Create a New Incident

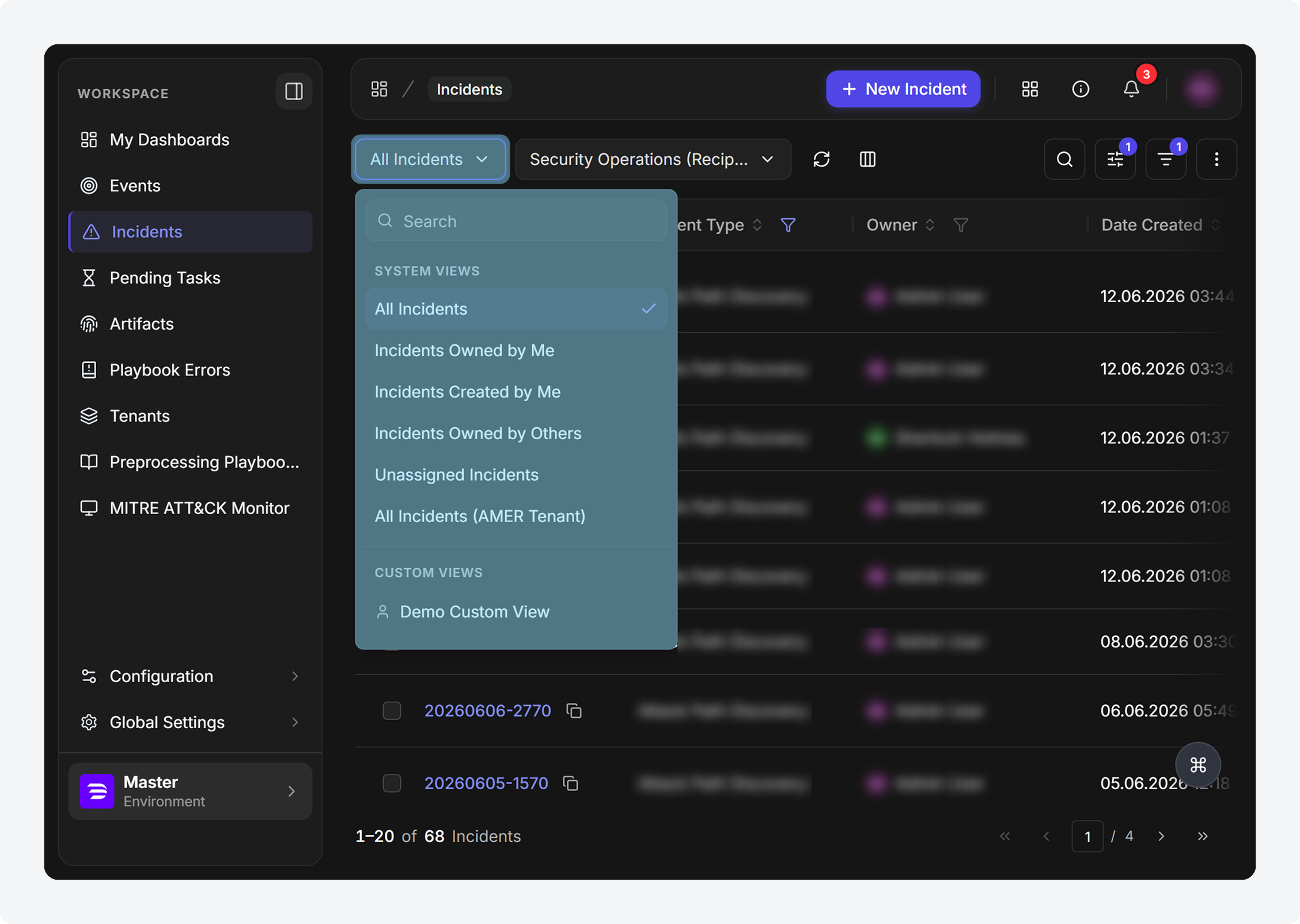903,89
